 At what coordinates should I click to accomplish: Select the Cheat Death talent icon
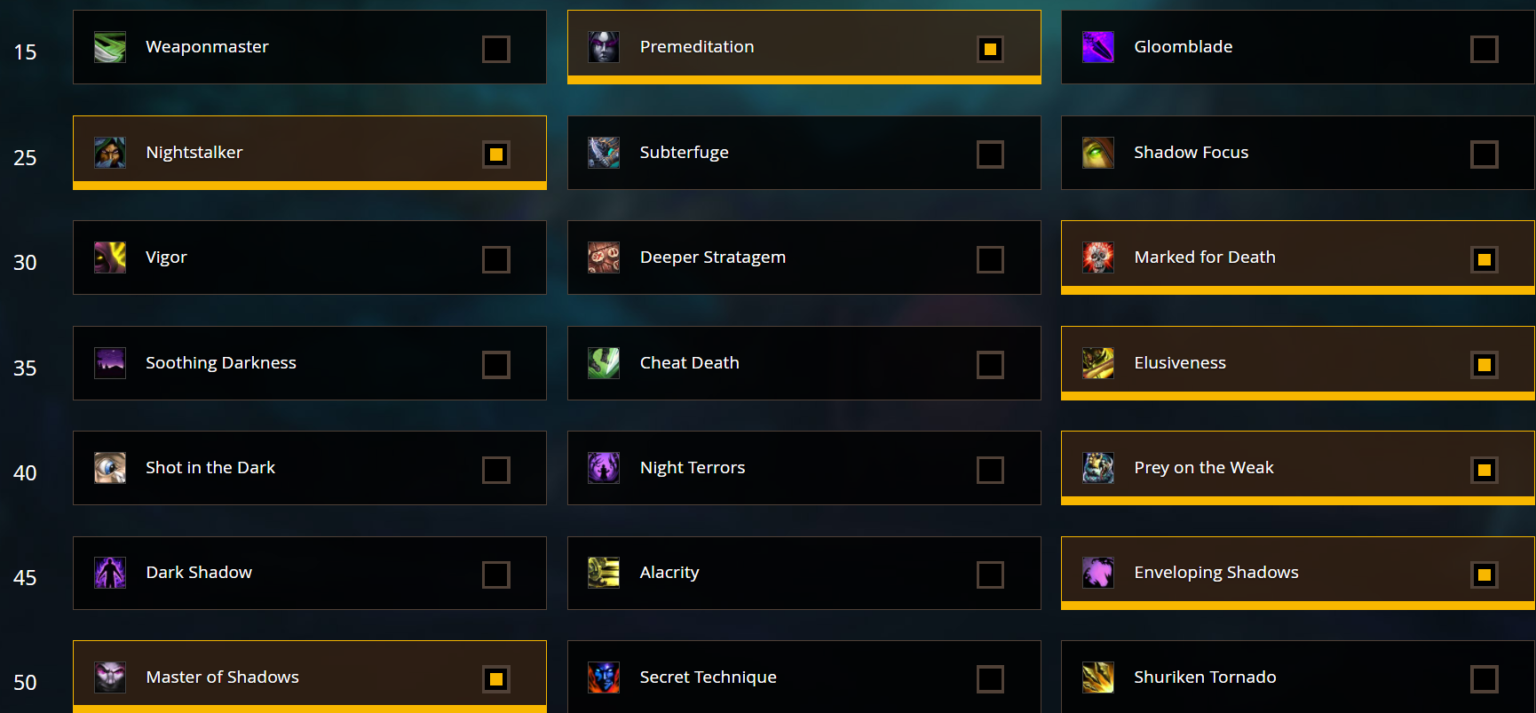604,362
